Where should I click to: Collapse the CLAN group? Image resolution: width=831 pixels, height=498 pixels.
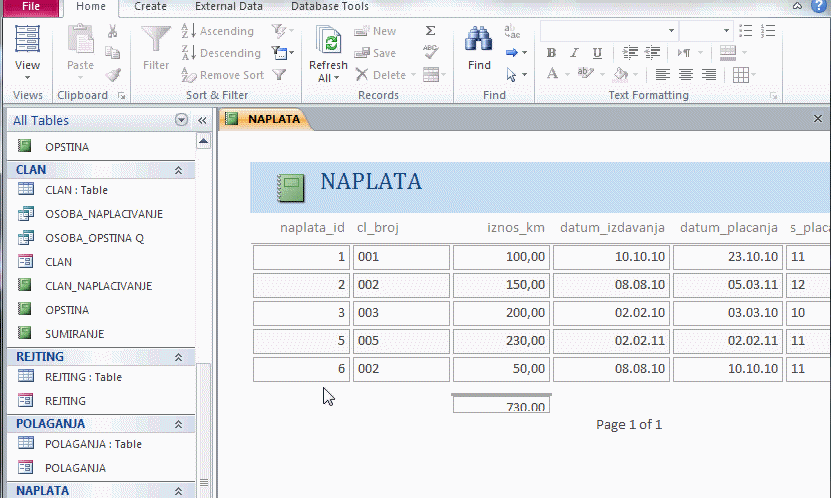[x=179, y=170]
